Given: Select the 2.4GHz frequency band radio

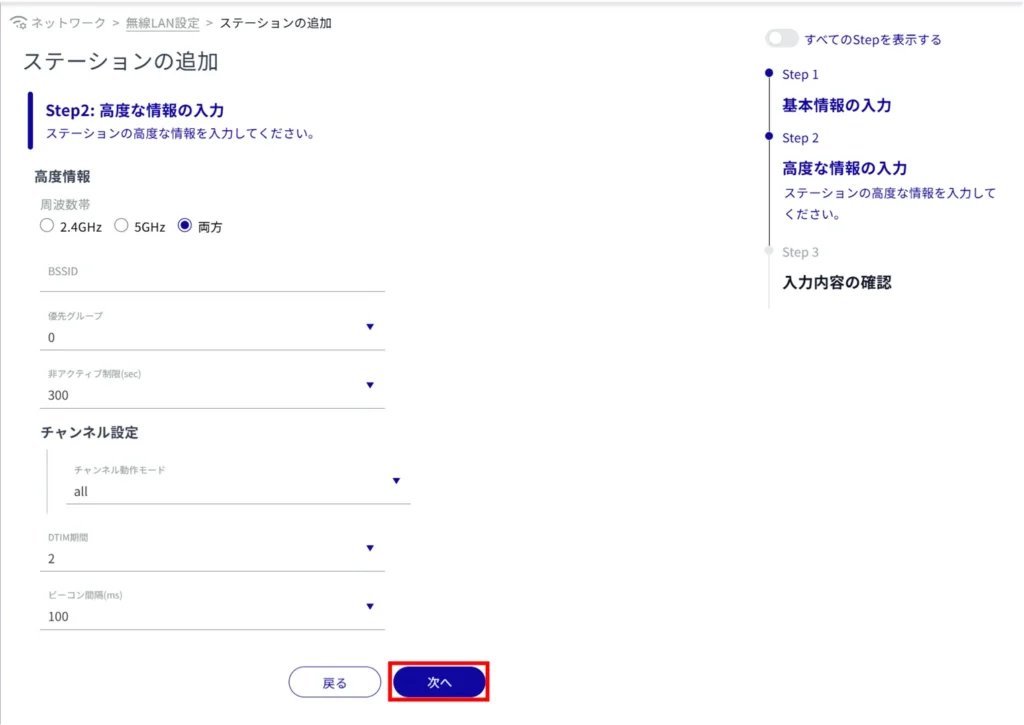Looking at the screenshot, I should pos(47,226).
